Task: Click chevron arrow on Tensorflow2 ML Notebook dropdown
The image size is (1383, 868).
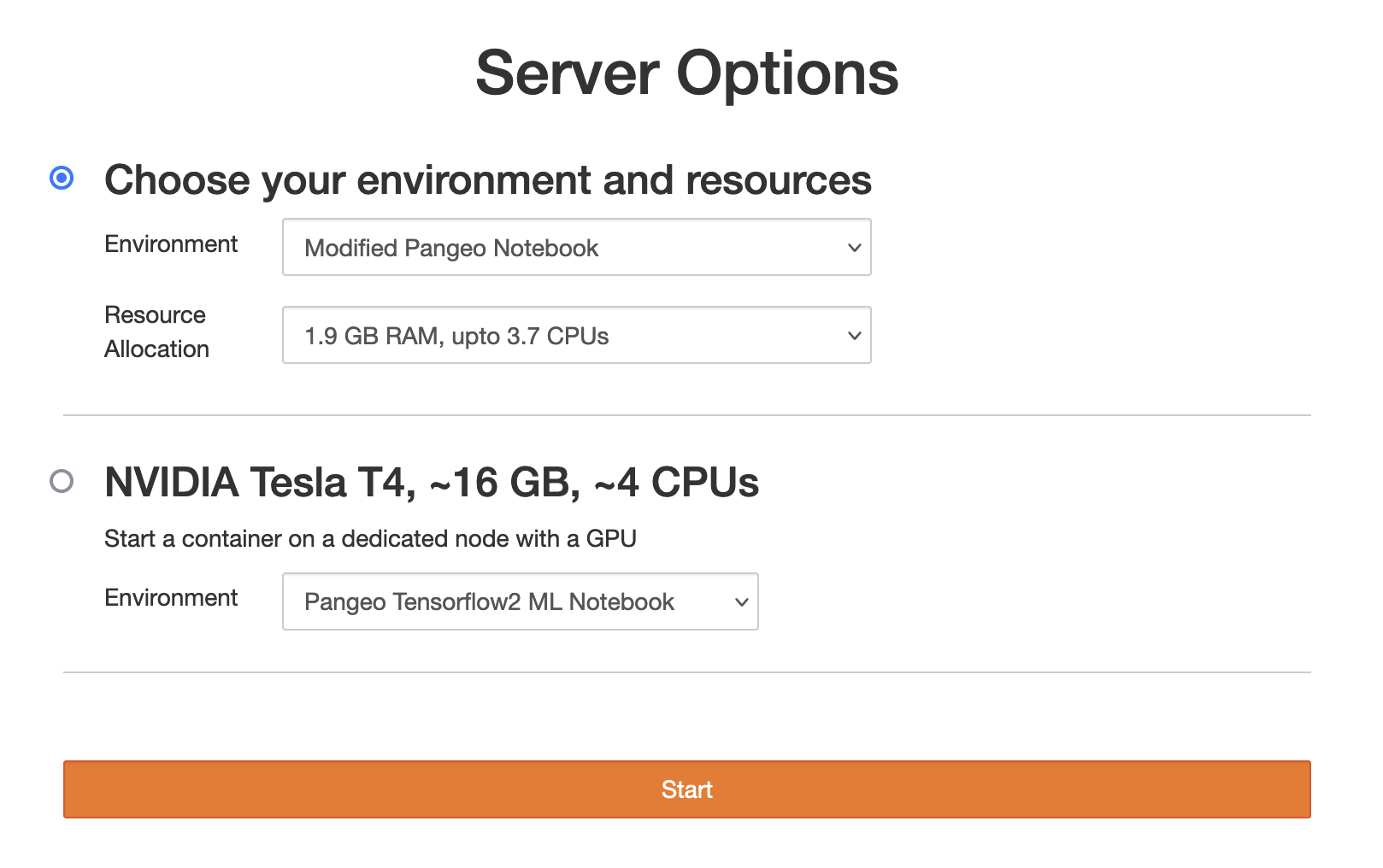Action: [741, 602]
